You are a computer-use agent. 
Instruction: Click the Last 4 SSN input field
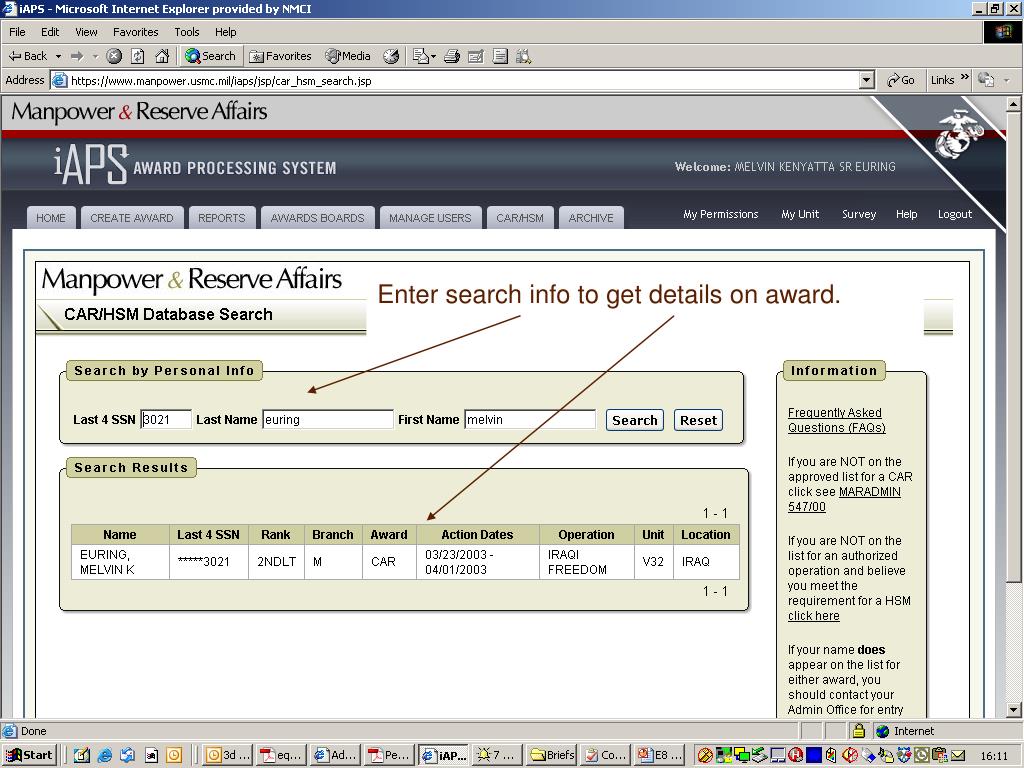166,419
